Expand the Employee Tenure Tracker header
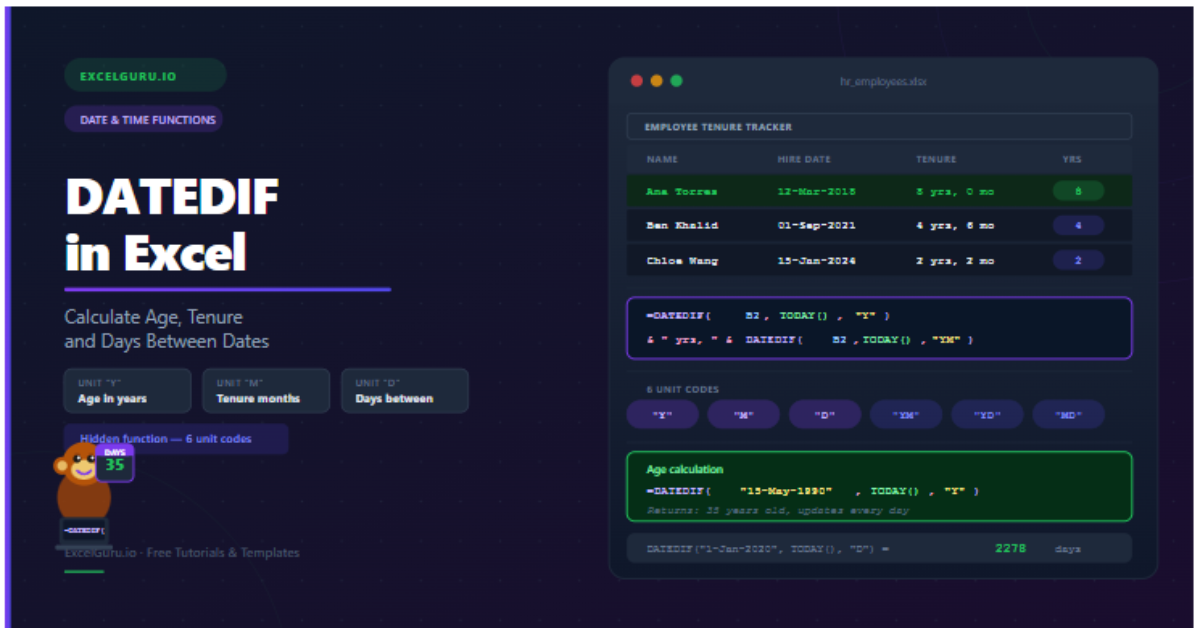Image resolution: width=1200 pixels, height=628 pixels. pos(879,127)
